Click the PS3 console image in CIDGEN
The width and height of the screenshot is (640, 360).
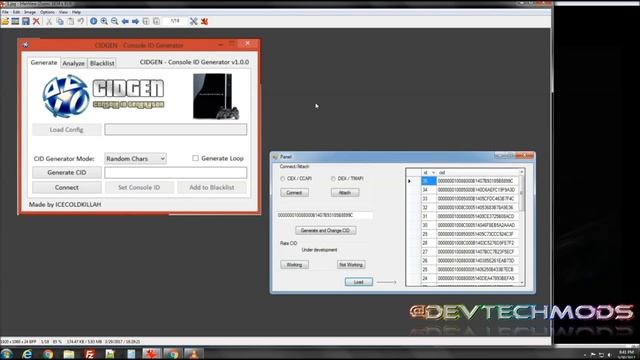[x=216, y=97]
